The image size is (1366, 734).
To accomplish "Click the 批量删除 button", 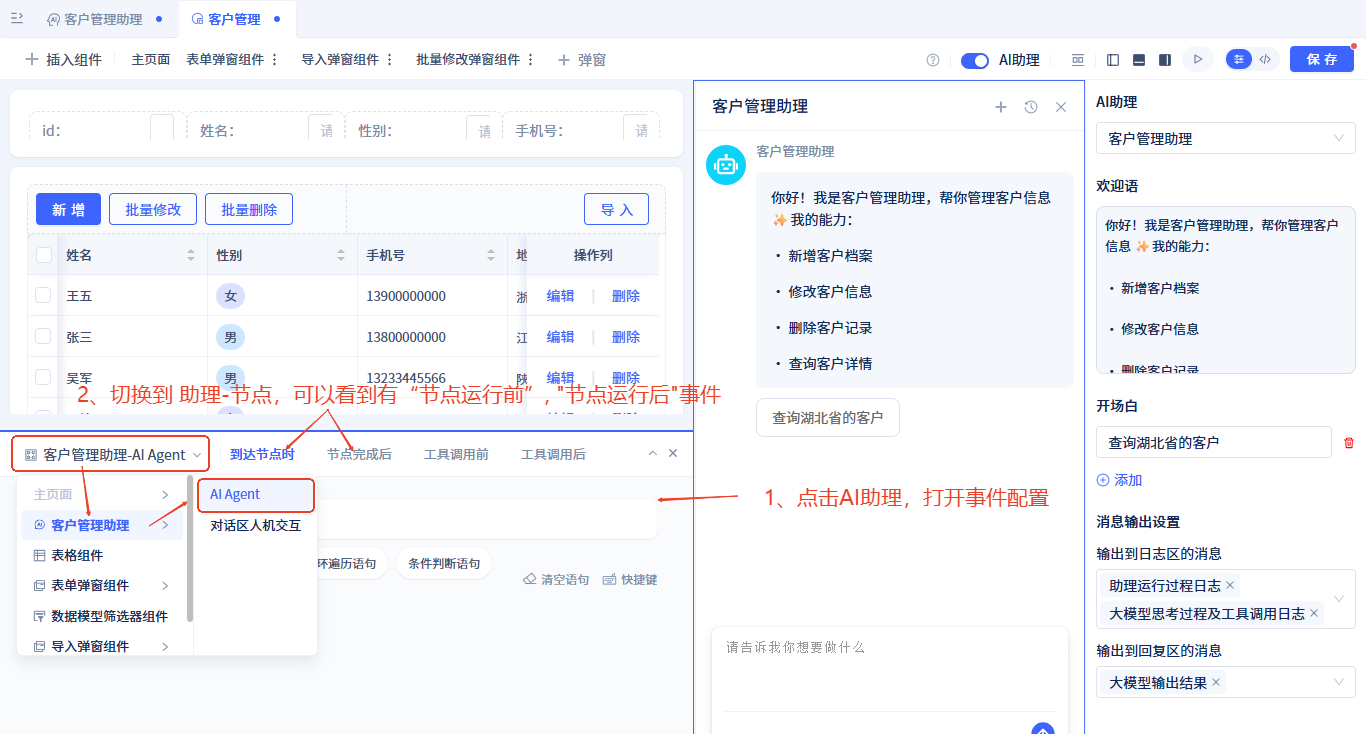I will [249, 209].
